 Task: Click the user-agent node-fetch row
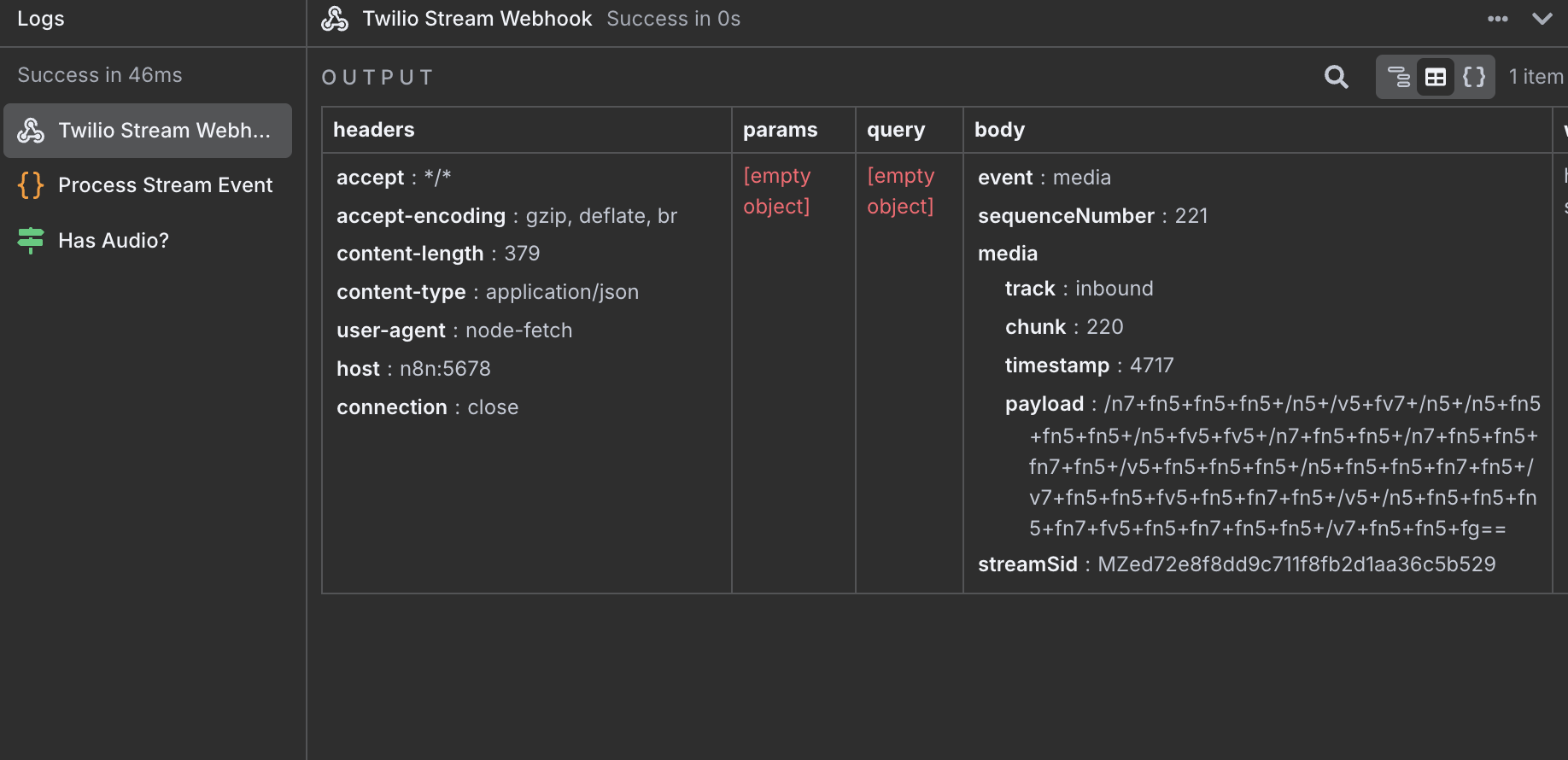click(454, 330)
